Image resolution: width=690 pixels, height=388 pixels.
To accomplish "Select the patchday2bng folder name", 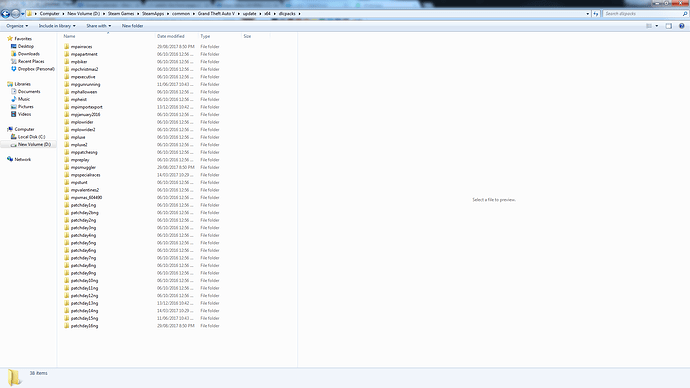I will pyautogui.click(x=84, y=212).
